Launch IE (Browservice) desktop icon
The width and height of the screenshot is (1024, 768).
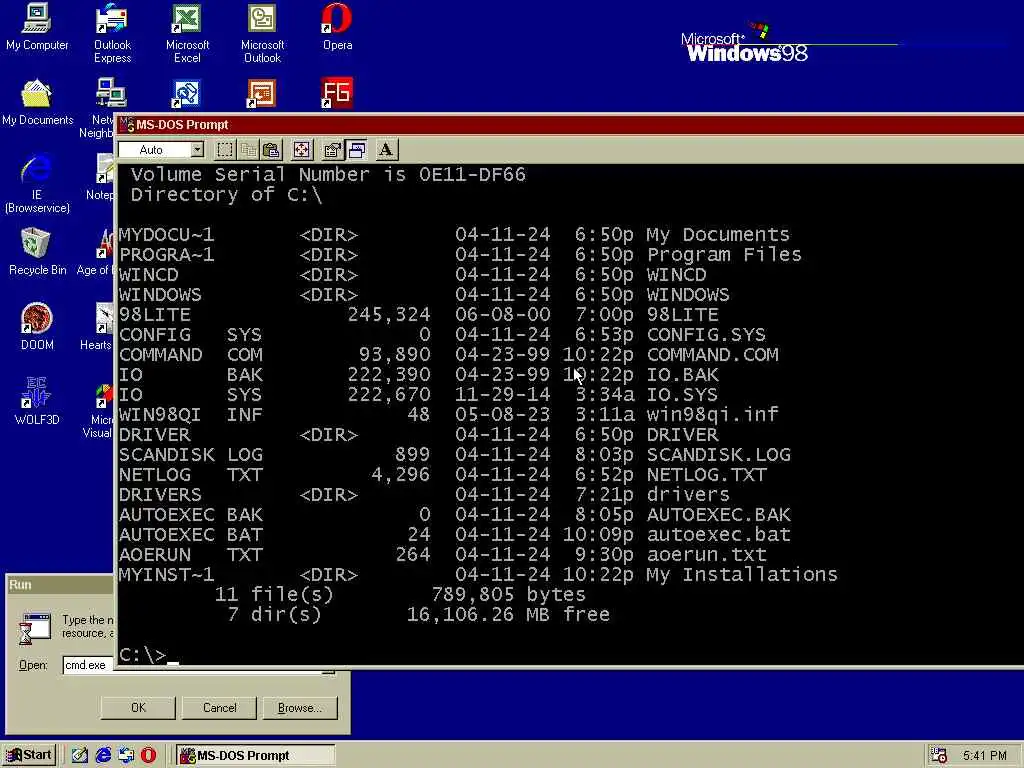[x=37, y=183]
